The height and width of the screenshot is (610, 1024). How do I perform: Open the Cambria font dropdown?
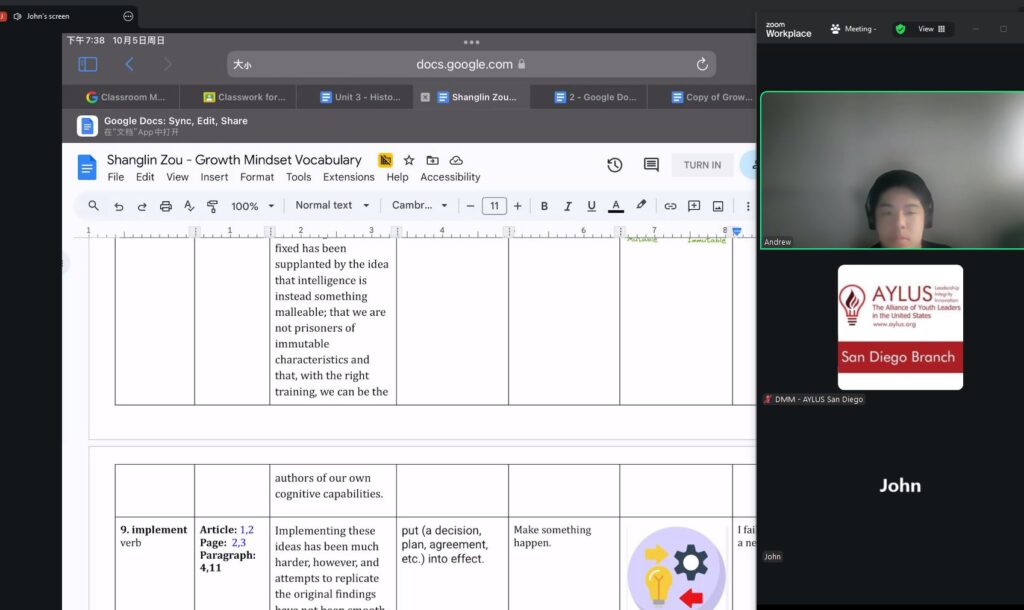[420, 206]
